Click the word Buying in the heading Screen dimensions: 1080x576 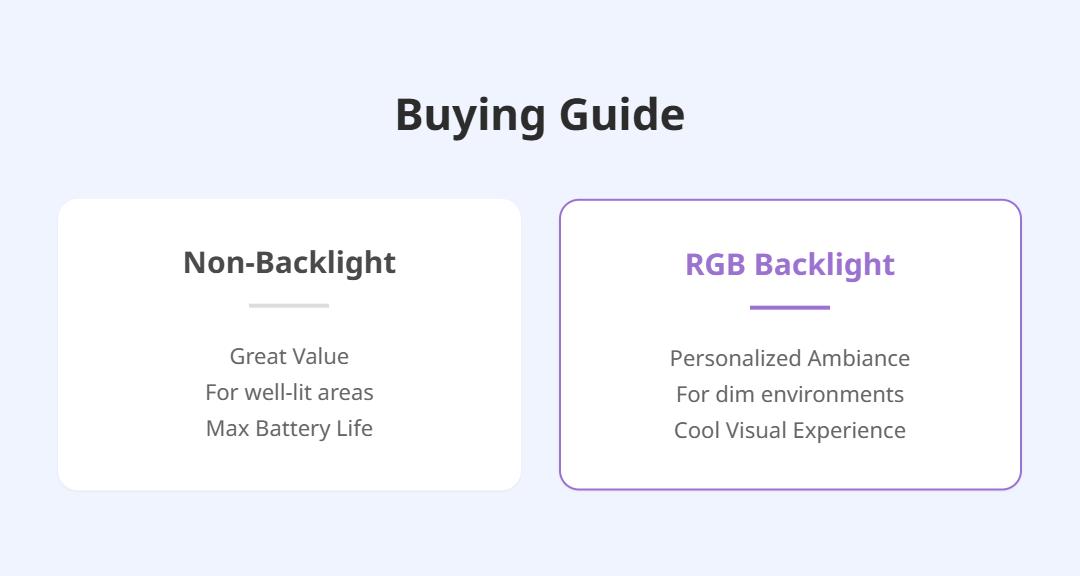click(470, 117)
